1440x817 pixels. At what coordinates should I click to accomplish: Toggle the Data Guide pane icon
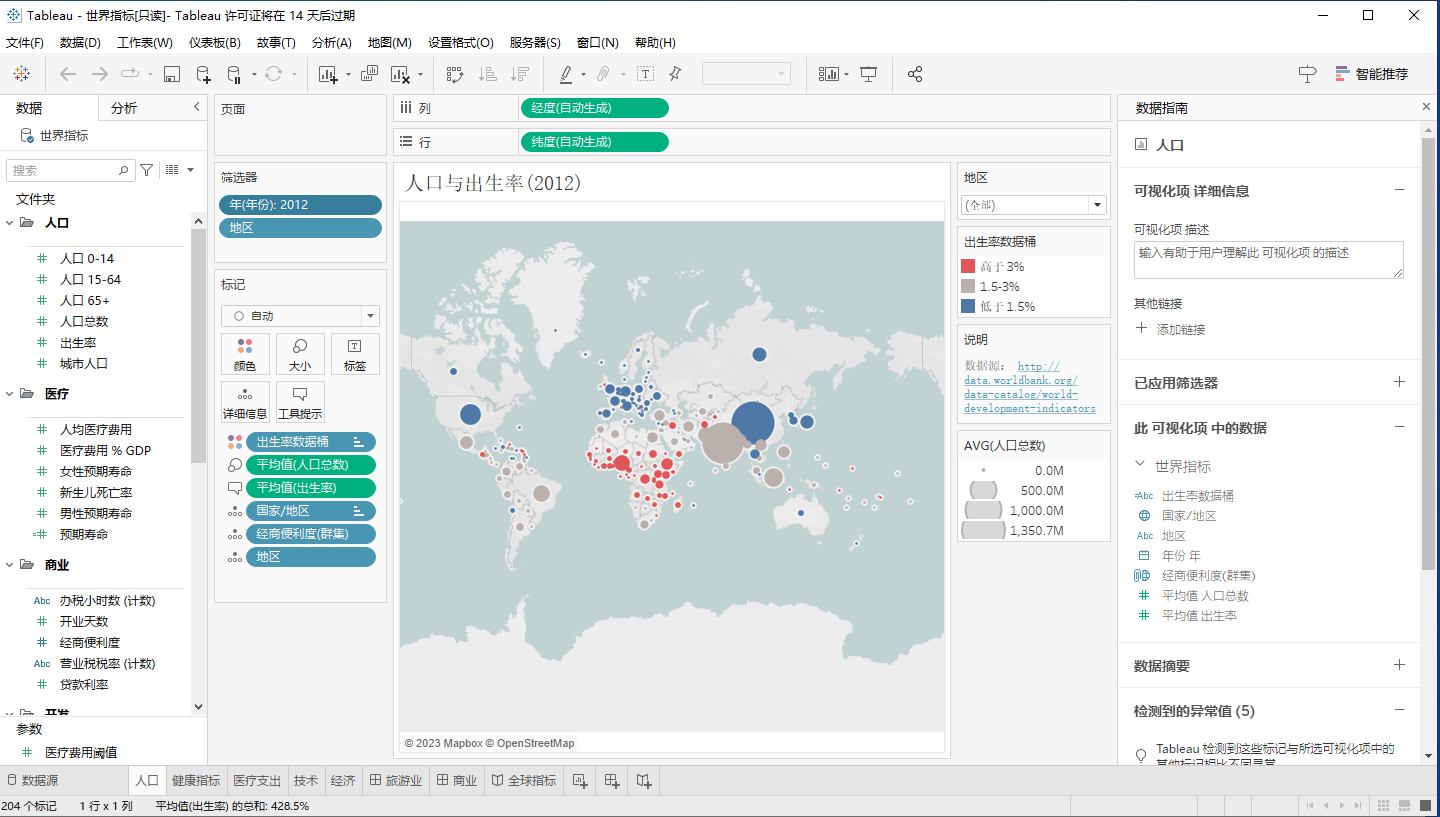1307,74
